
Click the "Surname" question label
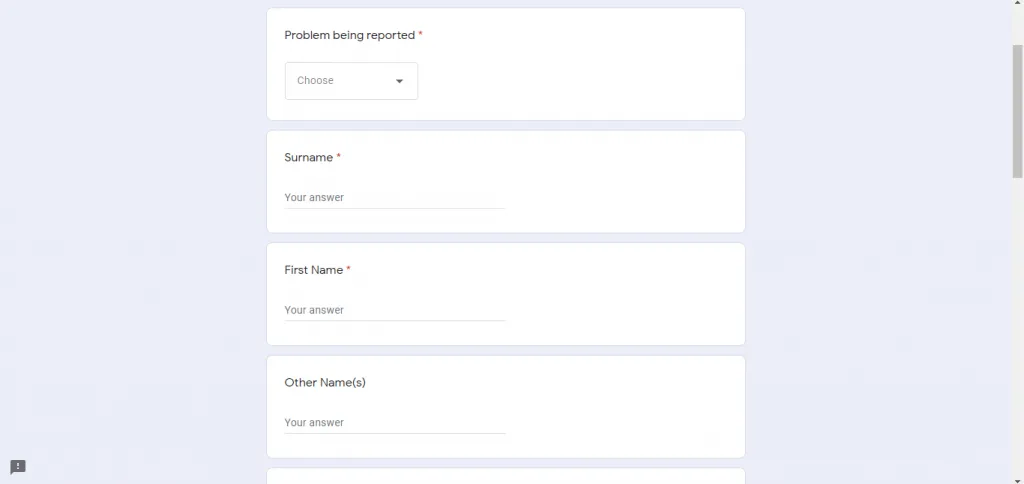point(308,157)
